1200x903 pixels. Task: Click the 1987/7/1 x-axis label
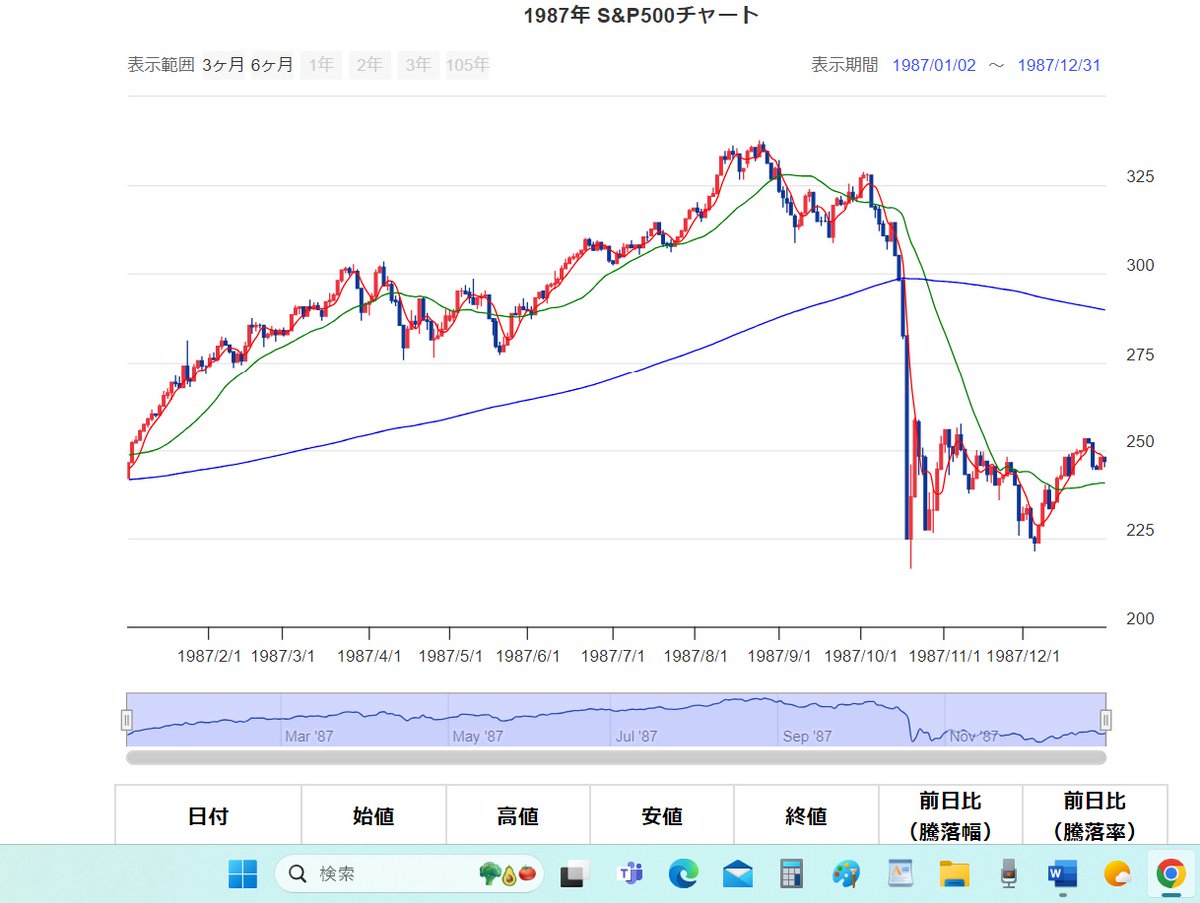[x=613, y=657]
